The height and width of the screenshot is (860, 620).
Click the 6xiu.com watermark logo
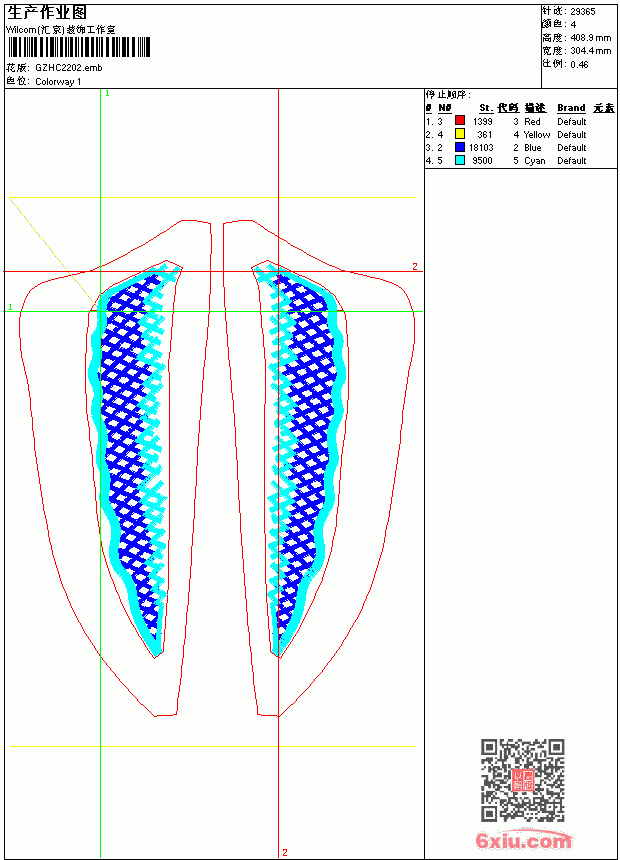pyautogui.click(x=523, y=840)
